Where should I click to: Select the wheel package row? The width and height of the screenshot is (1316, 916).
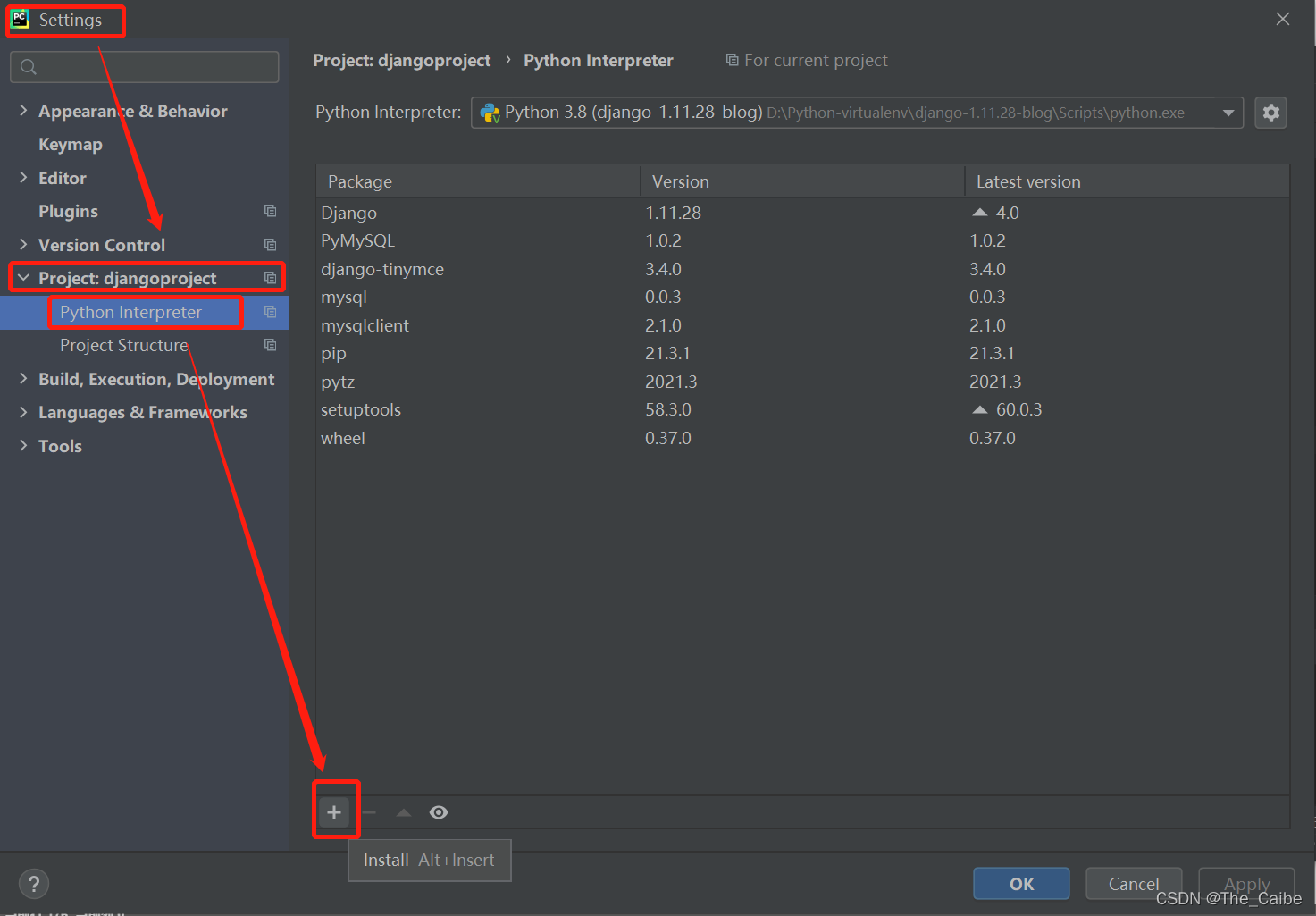click(x=802, y=438)
